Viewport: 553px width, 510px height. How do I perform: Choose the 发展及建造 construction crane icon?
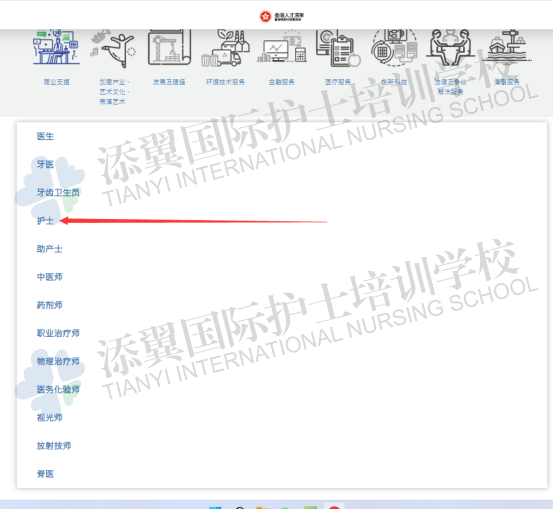169,47
